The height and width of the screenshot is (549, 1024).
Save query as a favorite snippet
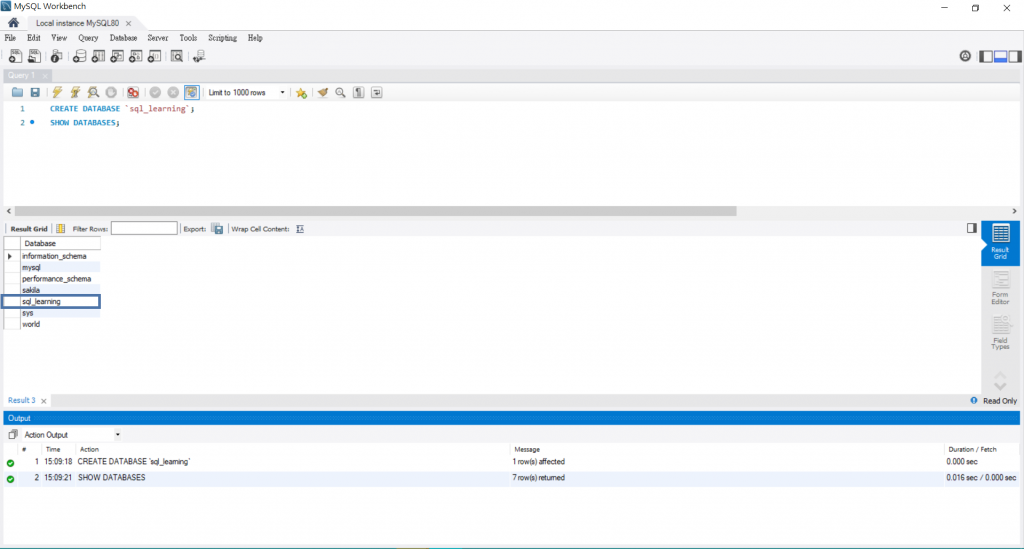click(x=301, y=93)
